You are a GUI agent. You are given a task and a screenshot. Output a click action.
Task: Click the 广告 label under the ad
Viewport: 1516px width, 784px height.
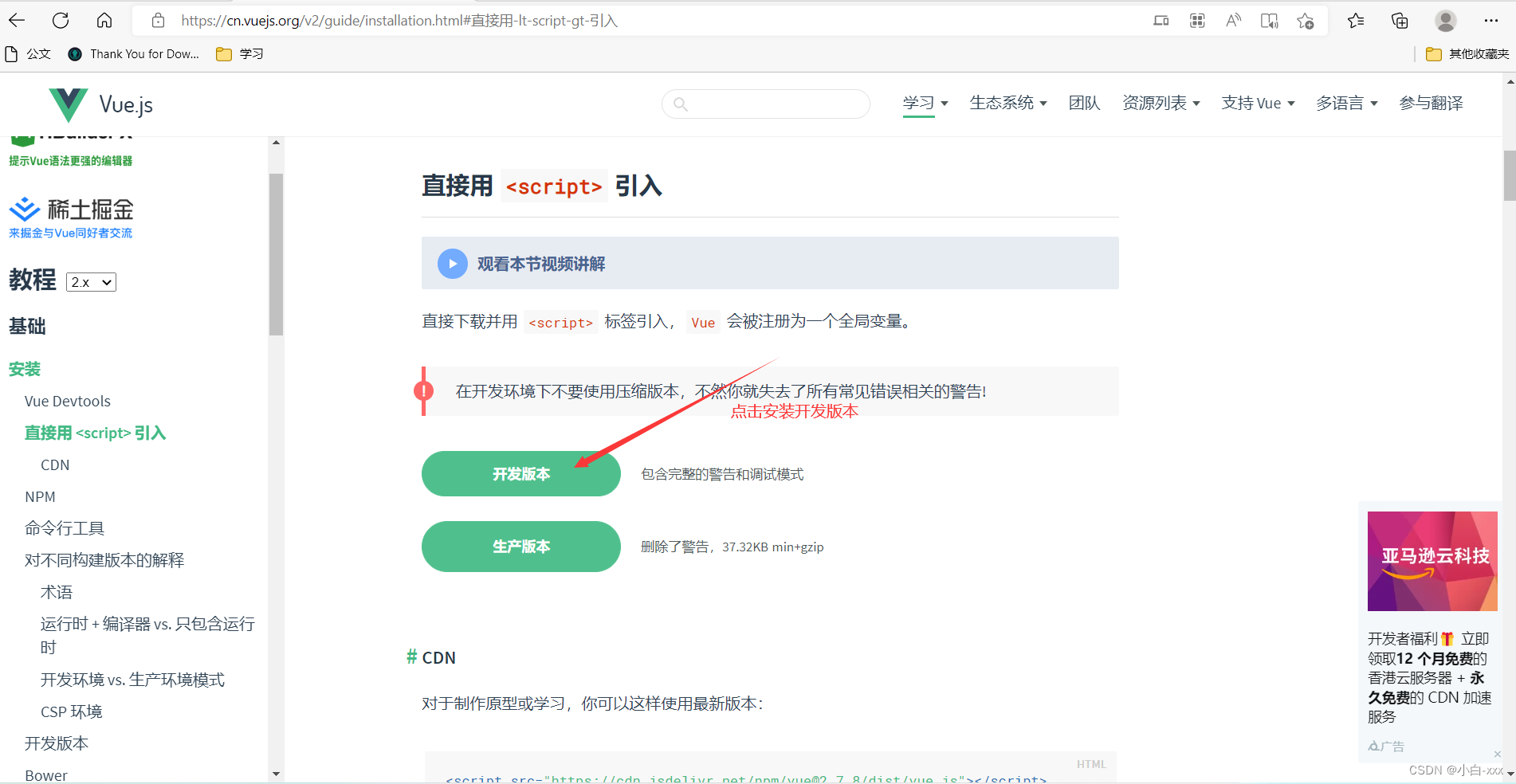point(1386,747)
